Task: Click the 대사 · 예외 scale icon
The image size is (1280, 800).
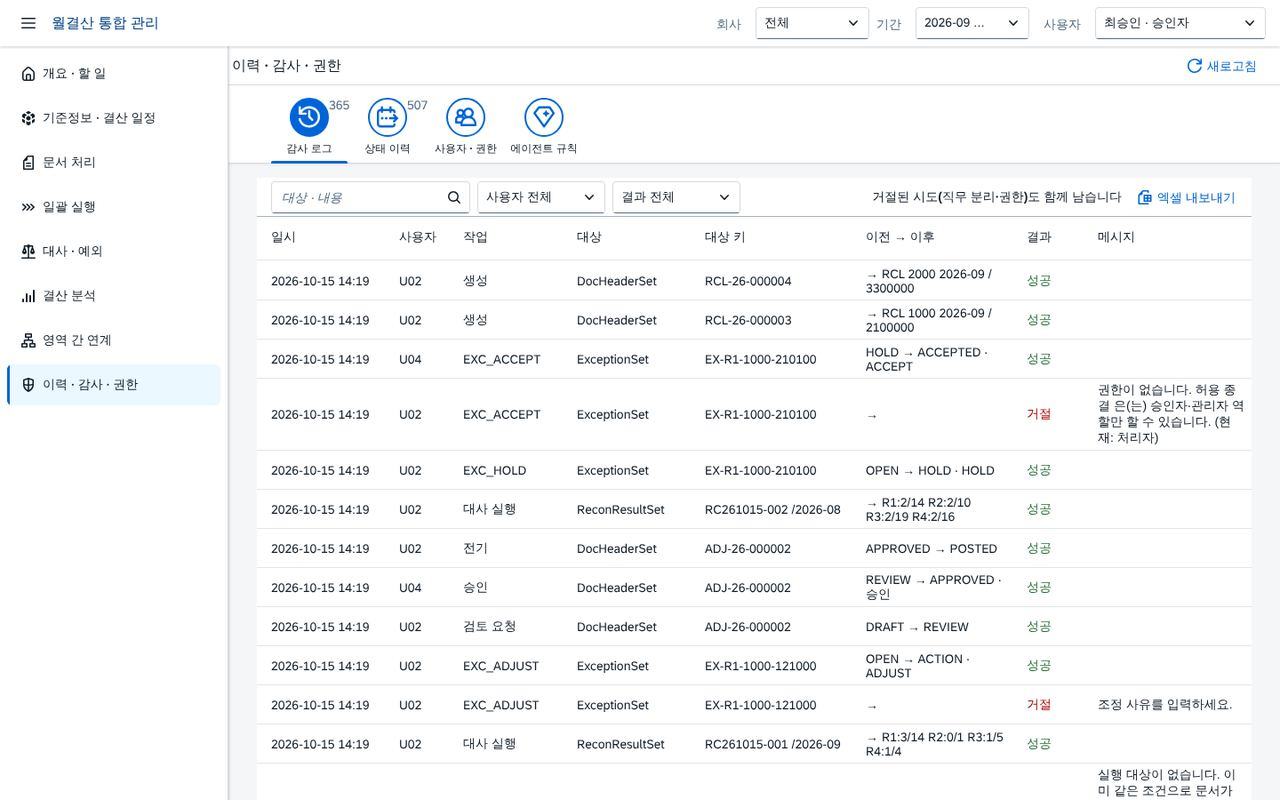Action: (28, 252)
